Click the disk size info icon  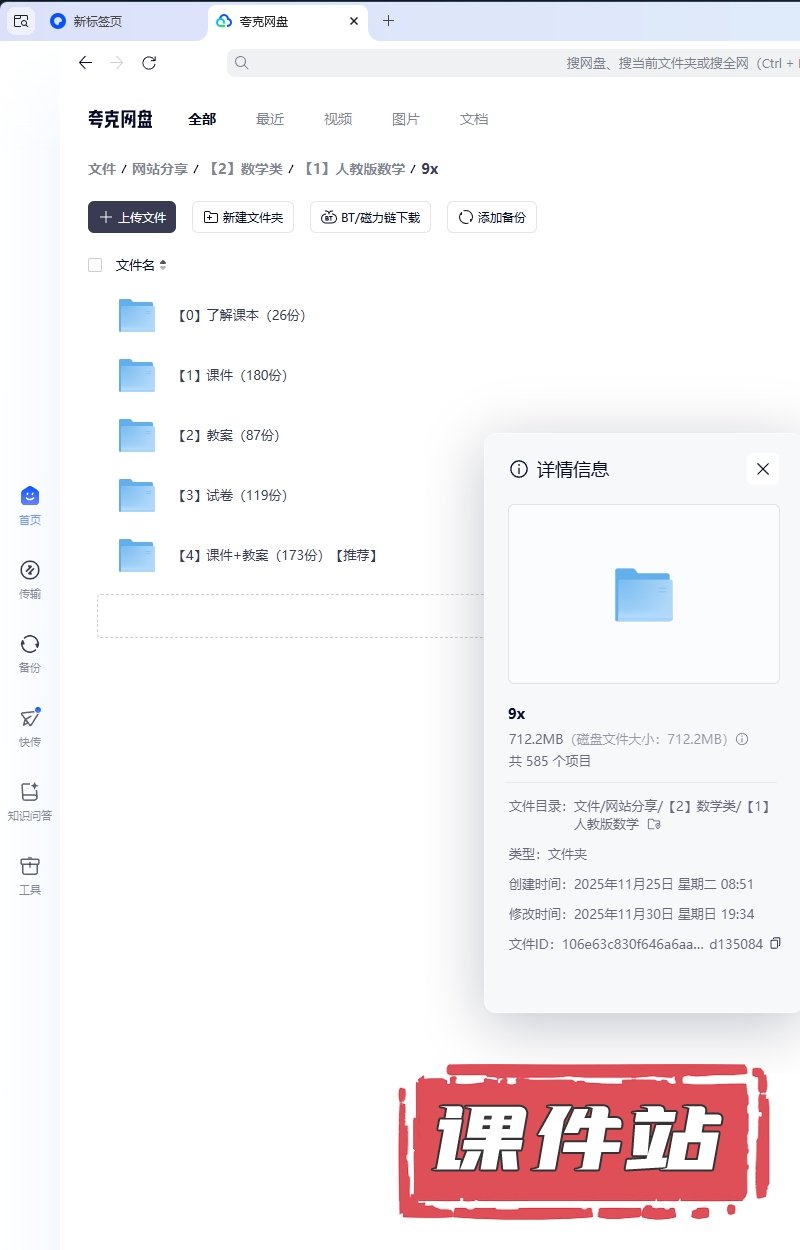(742, 739)
